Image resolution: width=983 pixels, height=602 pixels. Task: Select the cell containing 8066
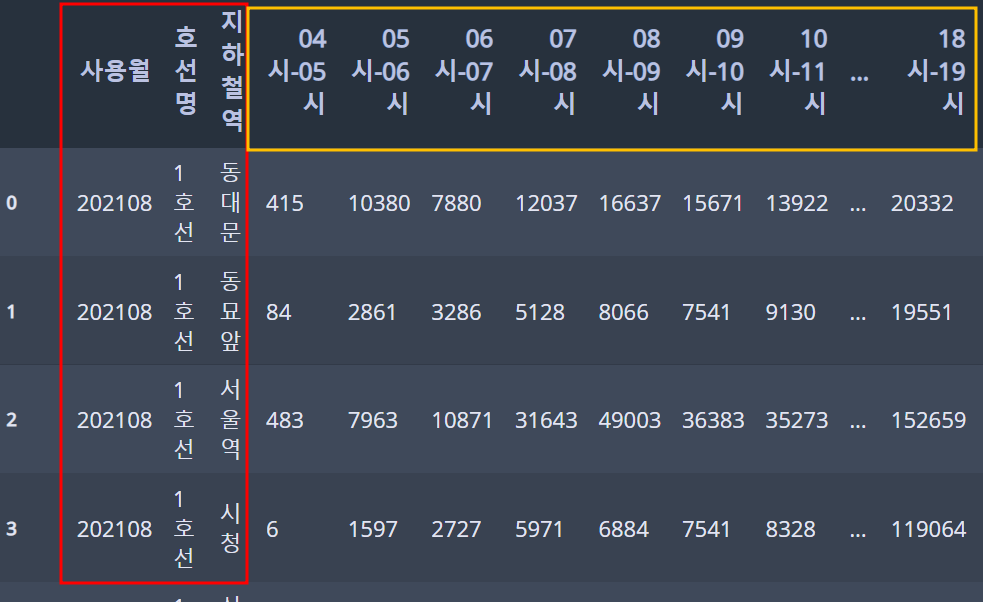623,312
